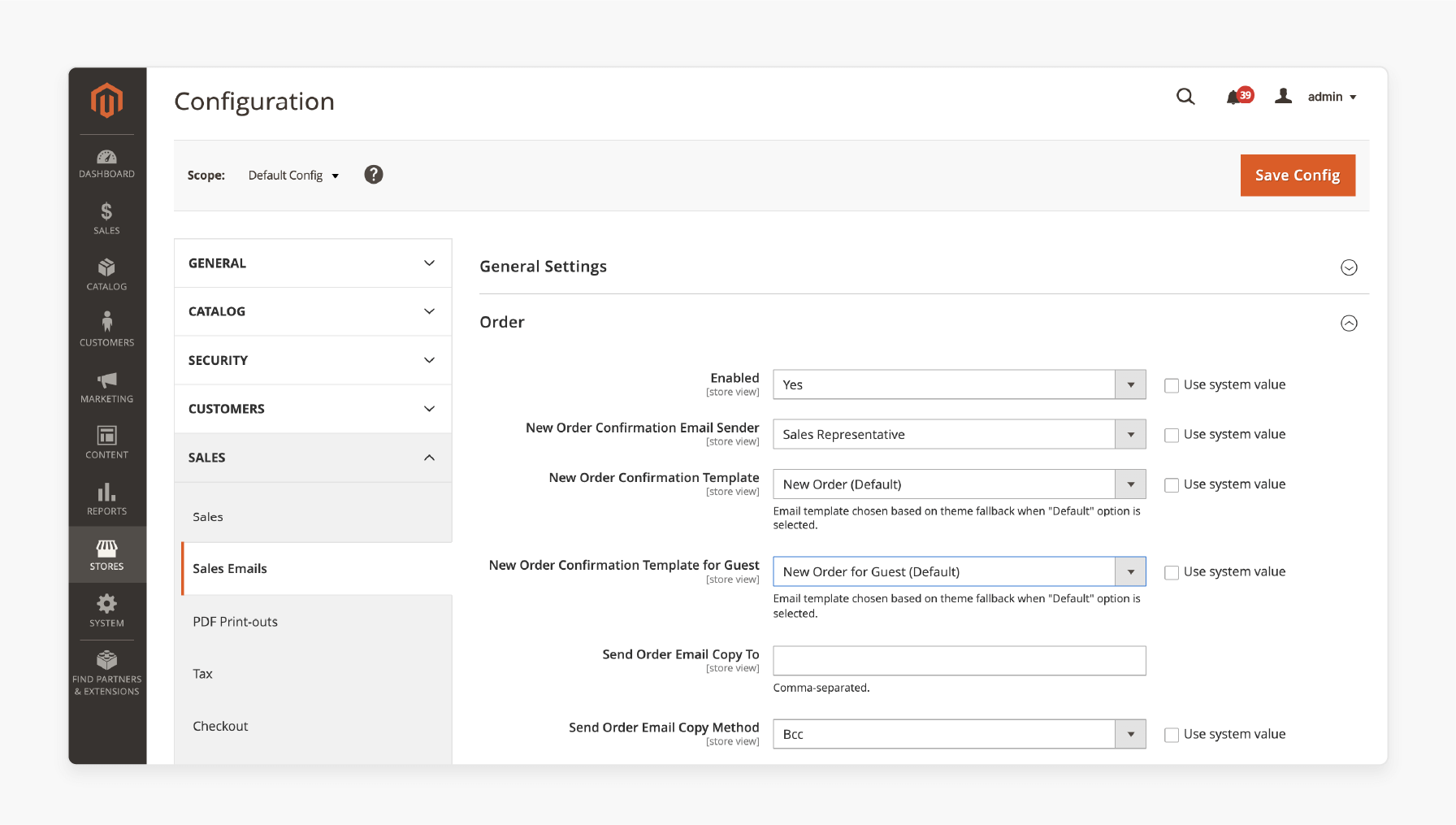1456x825 pixels.
Task: Check Use system value for Confirmation Template
Action: pos(1172,484)
